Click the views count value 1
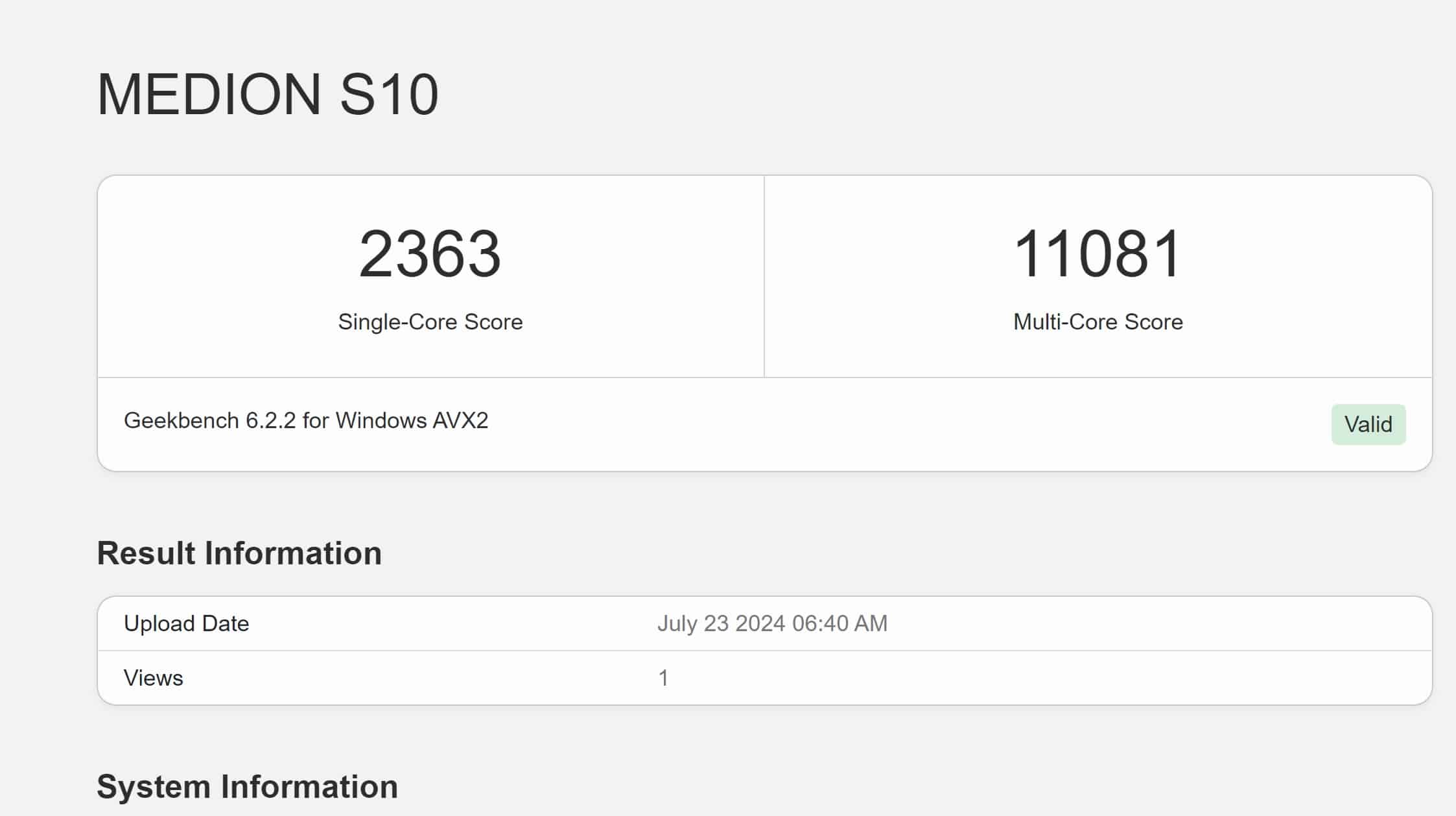 pyautogui.click(x=663, y=678)
